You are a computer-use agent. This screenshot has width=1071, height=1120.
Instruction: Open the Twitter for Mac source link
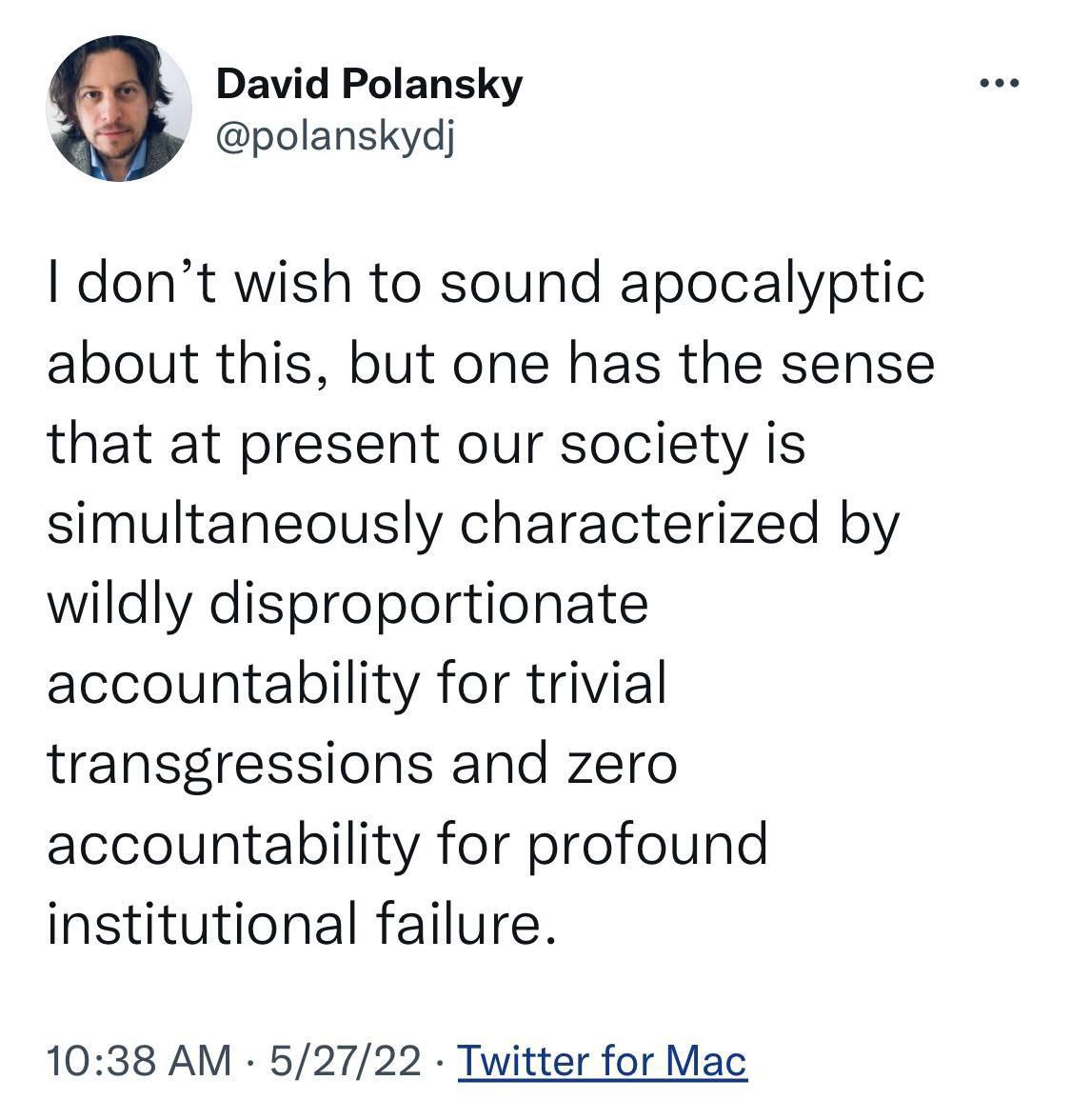(x=603, y=1061)
